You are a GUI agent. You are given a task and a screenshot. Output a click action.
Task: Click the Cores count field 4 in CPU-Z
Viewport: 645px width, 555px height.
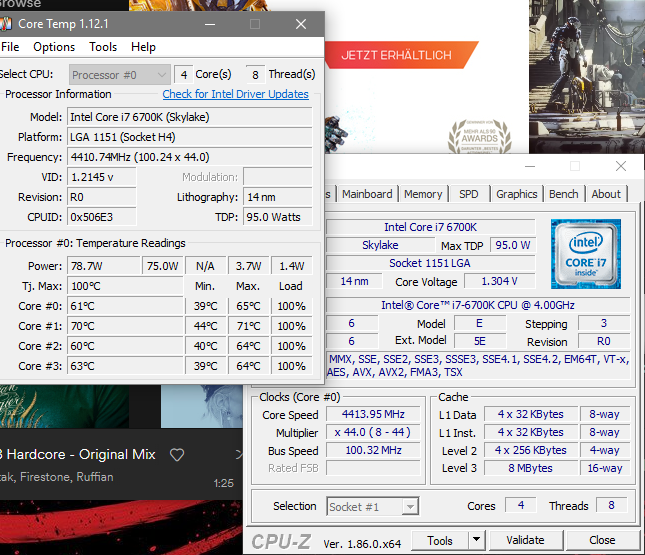[x=521, y=505]
